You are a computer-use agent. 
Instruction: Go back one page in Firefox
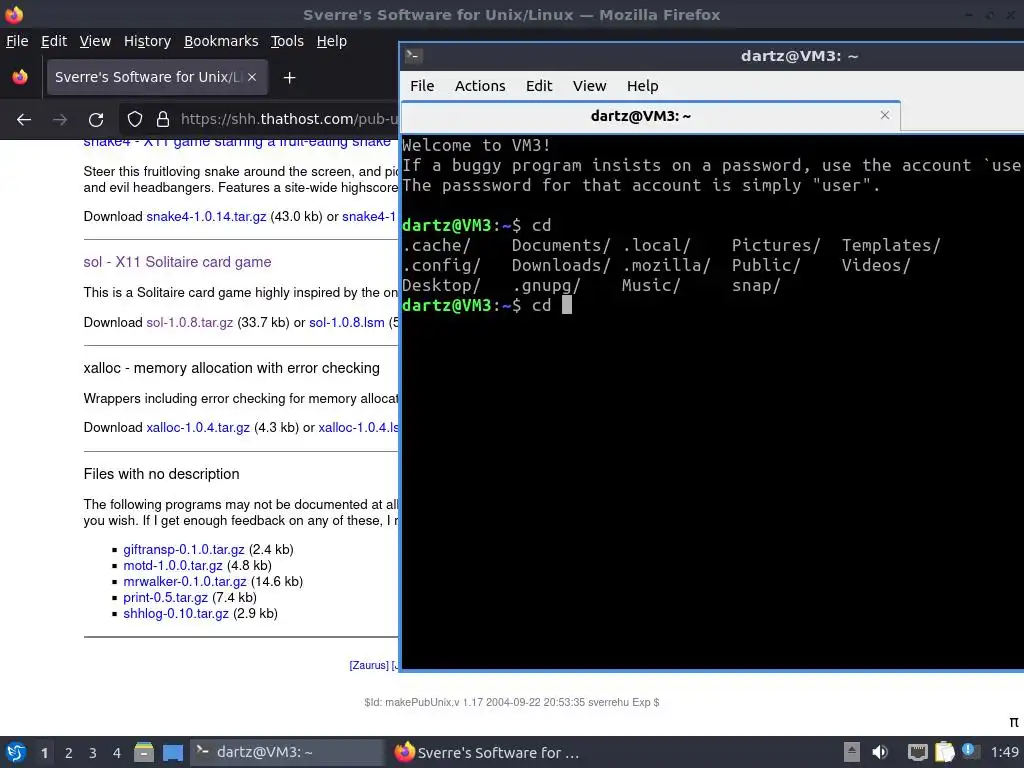click(x=24, y=120)
